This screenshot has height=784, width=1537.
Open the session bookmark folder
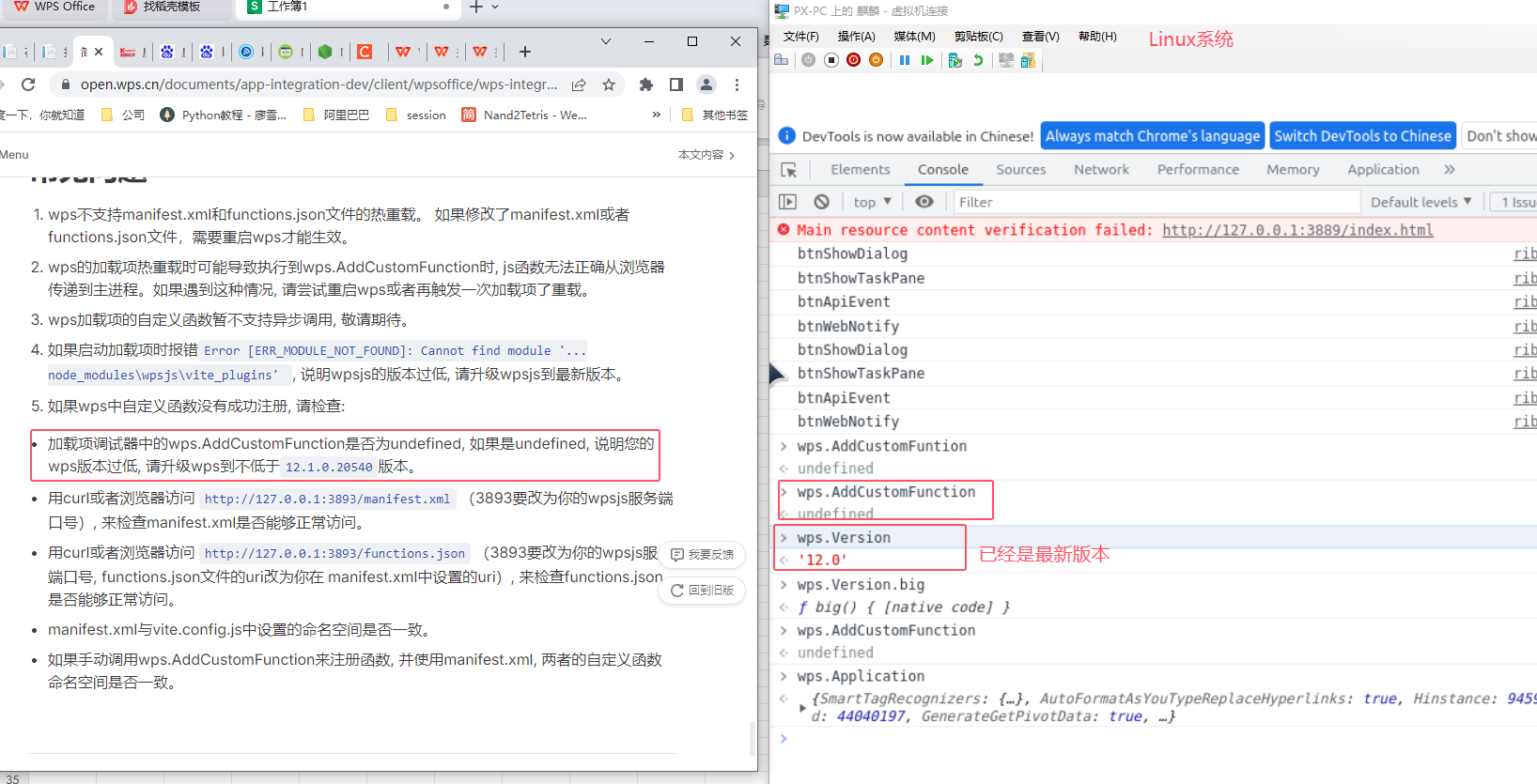(416, 115)
